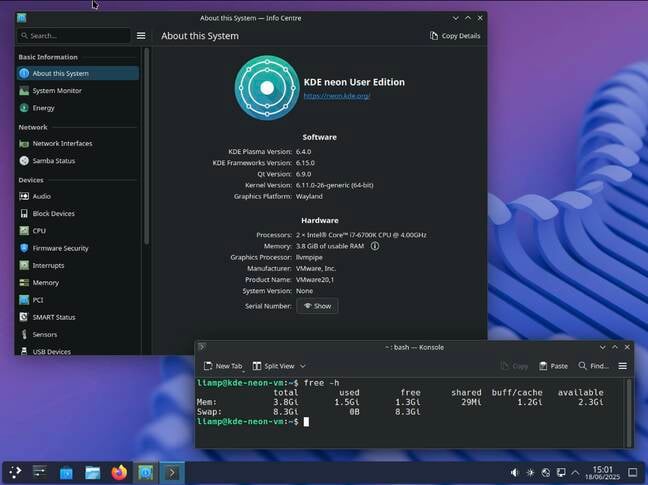Open the neon.kde.org link
Image resolution: width=648 pixels, height=485 pixels.
coord(337,96)
